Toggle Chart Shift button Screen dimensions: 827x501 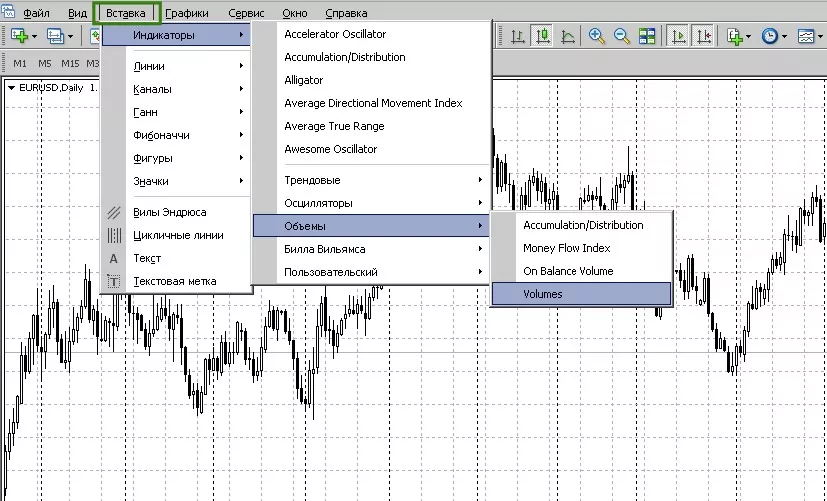704,36
